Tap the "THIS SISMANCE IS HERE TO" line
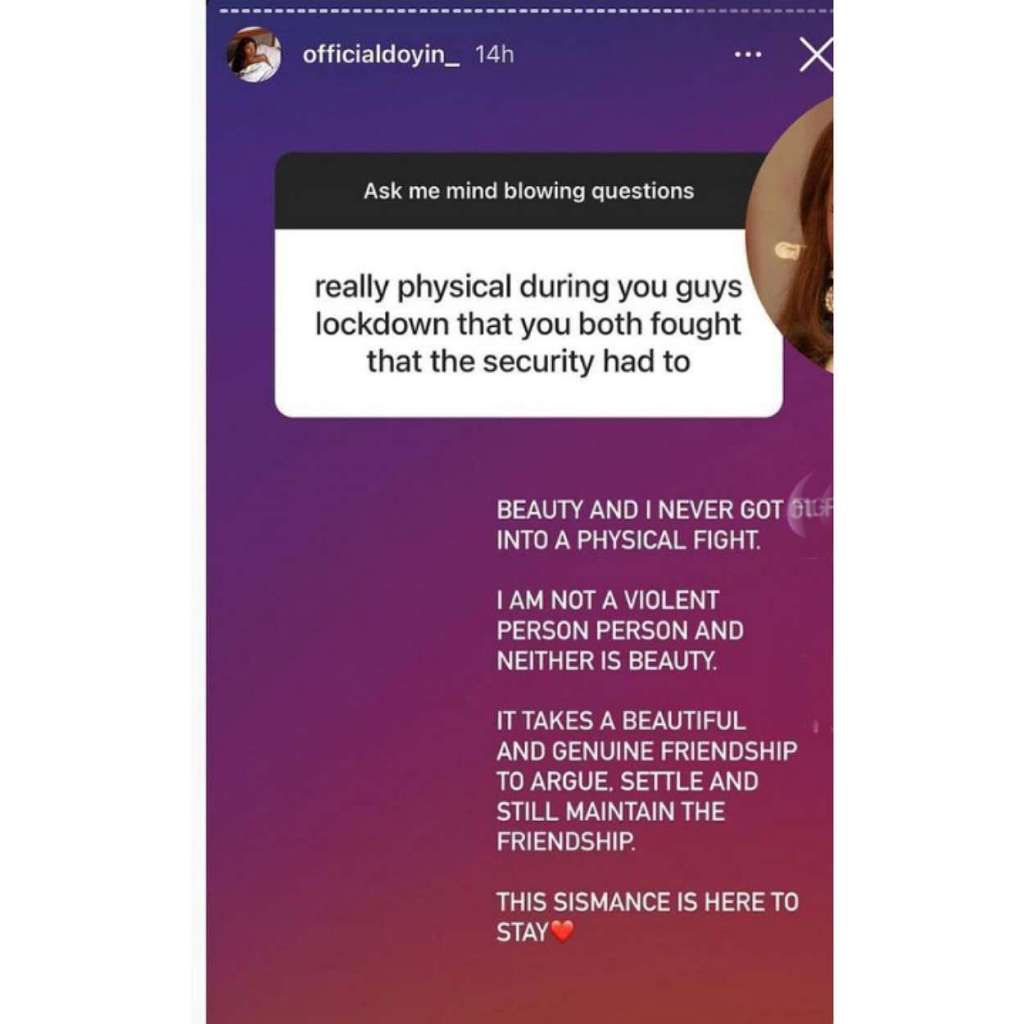Viewport: 1024px width, 1024px height. click(x=647, y=902)
